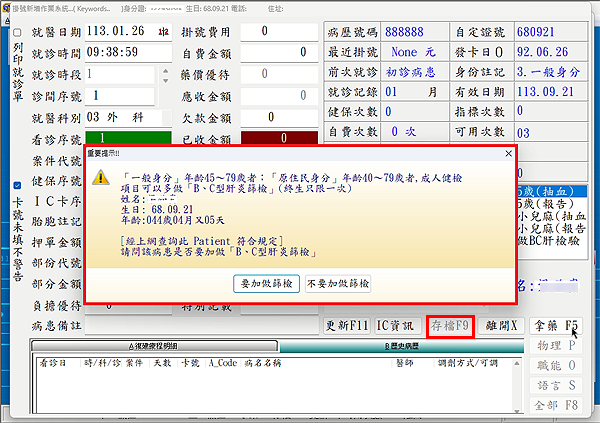Click the 離開X exit button
This screenshot has height=423, width=600.
point(501,325)
